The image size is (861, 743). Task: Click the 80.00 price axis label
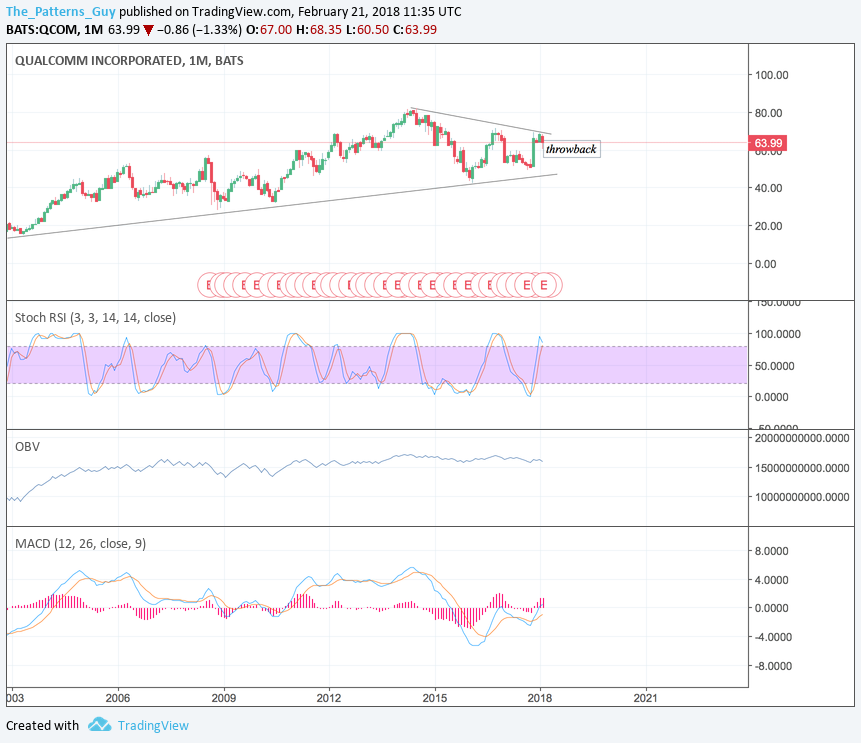(x=768, y=113)
